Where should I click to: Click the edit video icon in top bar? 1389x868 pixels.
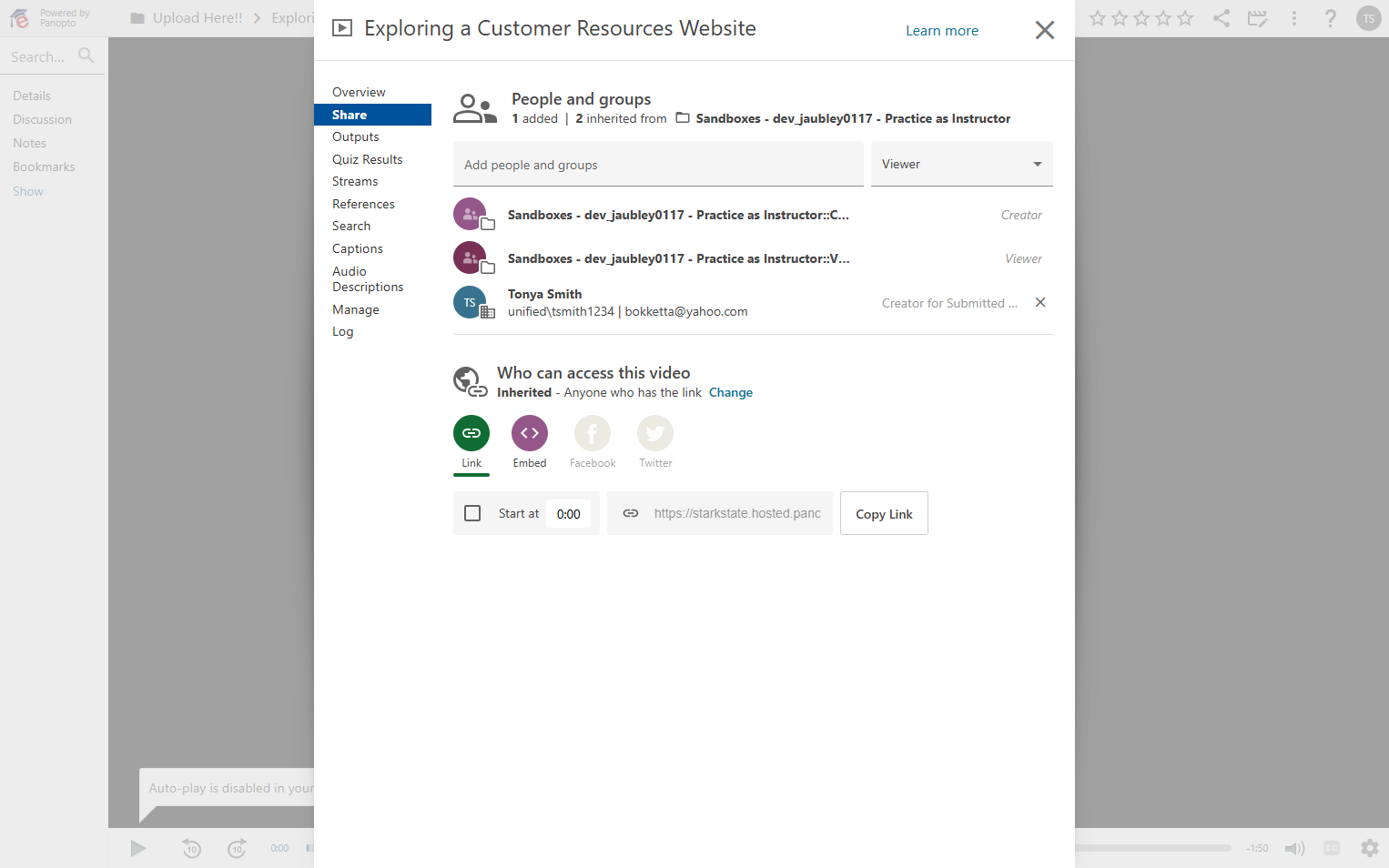[1258, 18]
